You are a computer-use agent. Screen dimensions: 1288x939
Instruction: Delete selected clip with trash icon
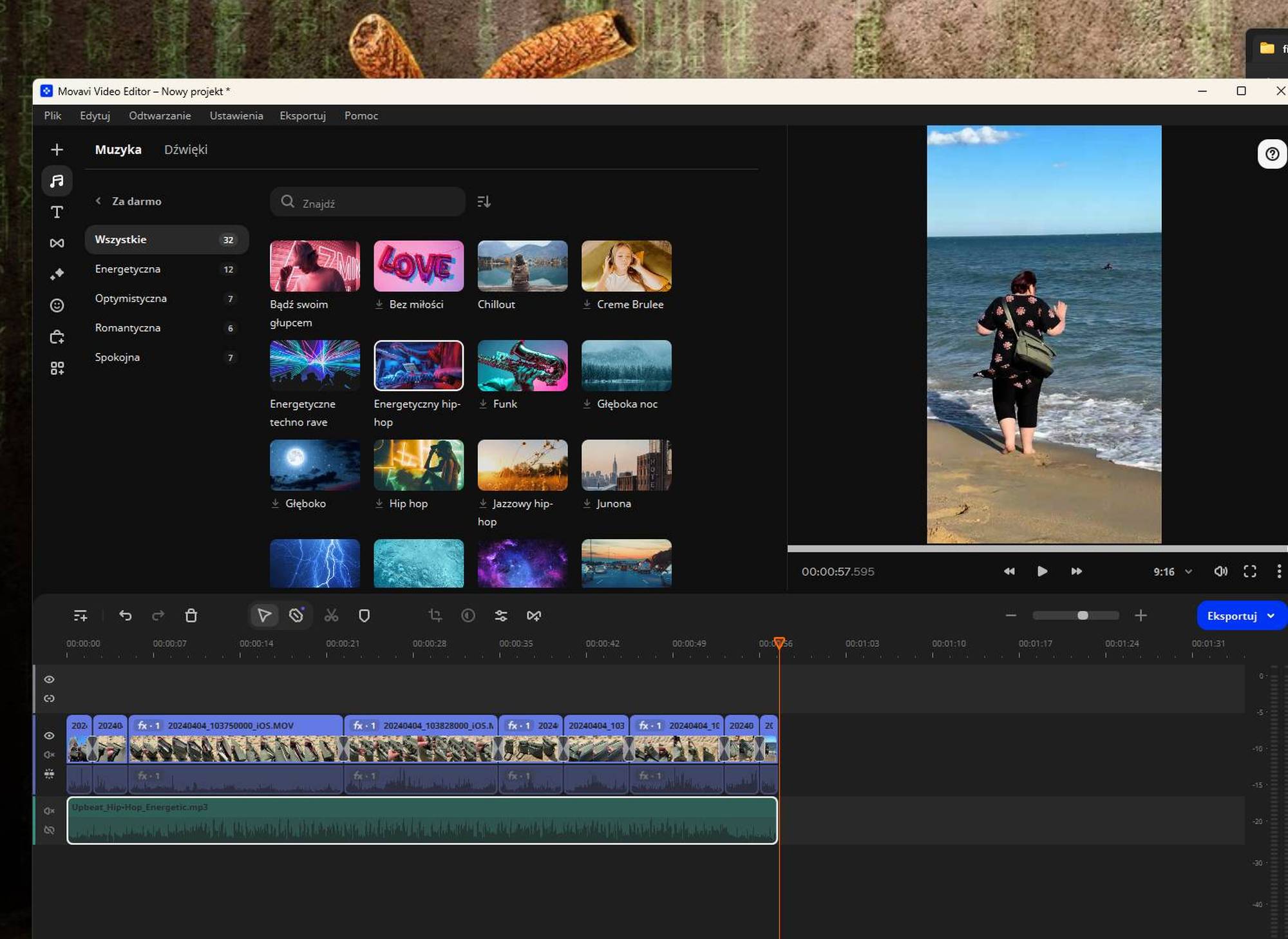(191, 616)
